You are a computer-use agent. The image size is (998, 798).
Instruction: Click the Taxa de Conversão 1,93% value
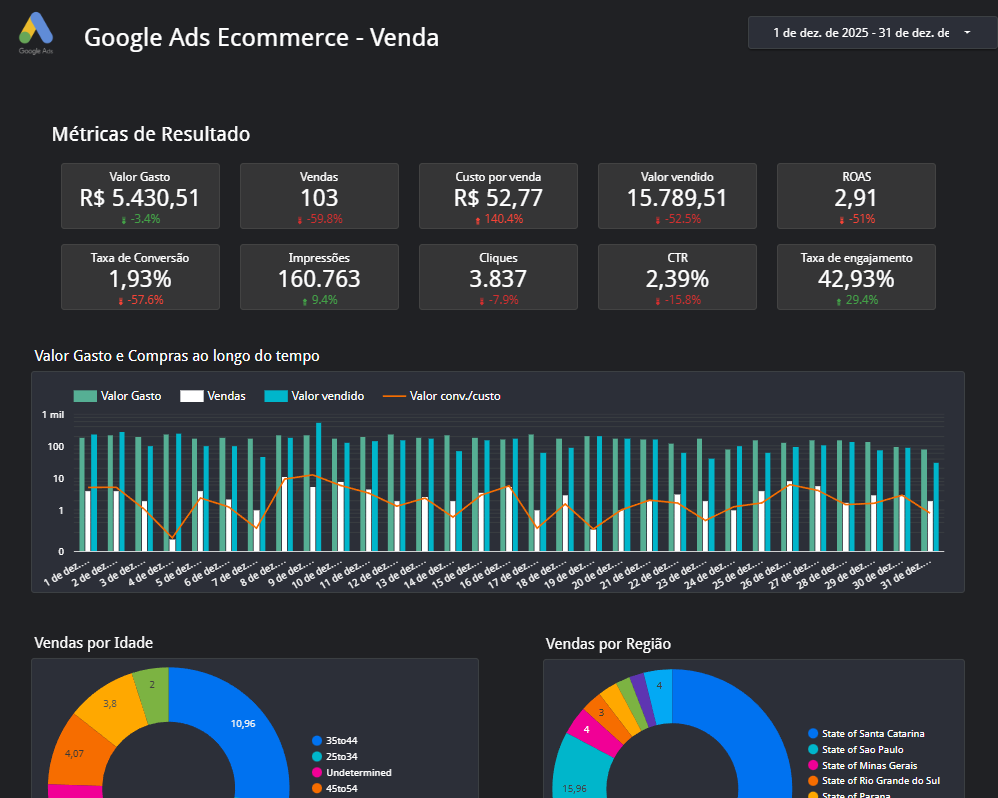coord(140,279)
